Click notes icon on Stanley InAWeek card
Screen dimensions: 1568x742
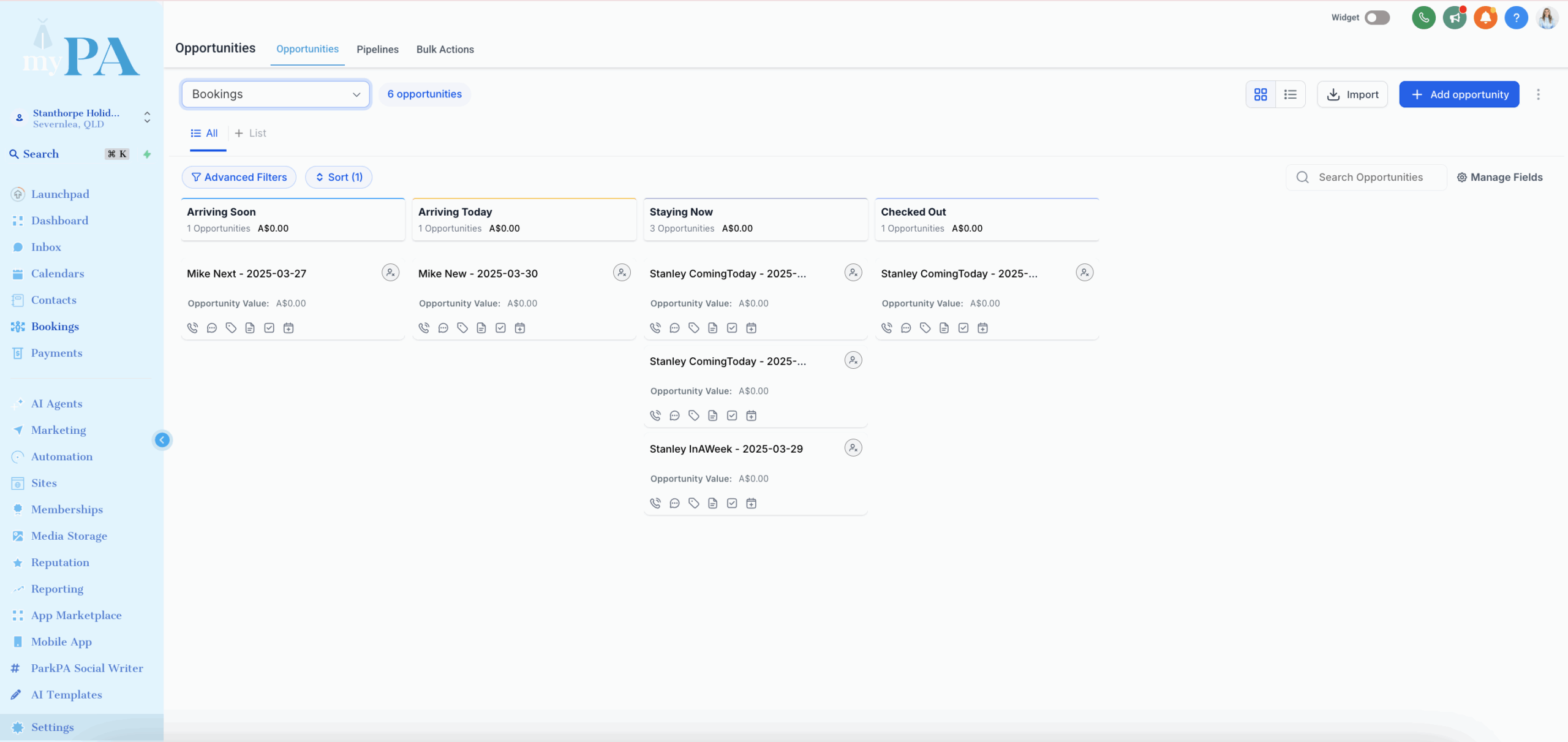[x=712, y=503]
